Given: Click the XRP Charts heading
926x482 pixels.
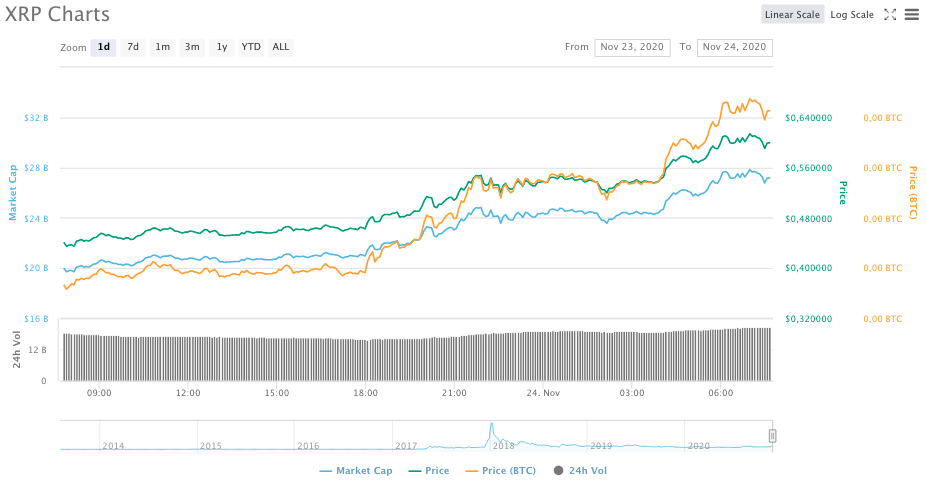Looking at the screenshot, I should coord(57,14).
